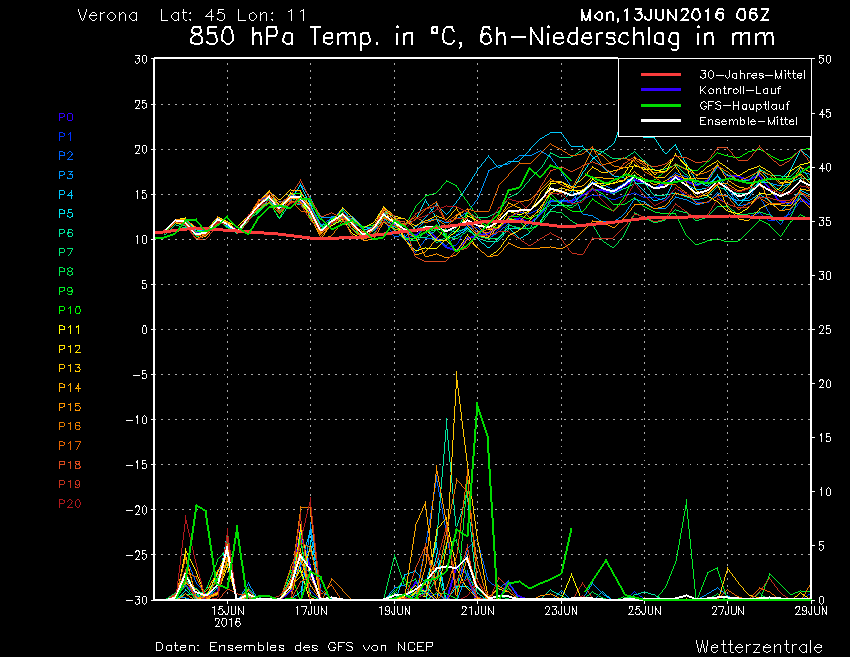Viewport: 850px width, 657px height.
Task: Highlight the P15 member label
Action: (70, 407)
